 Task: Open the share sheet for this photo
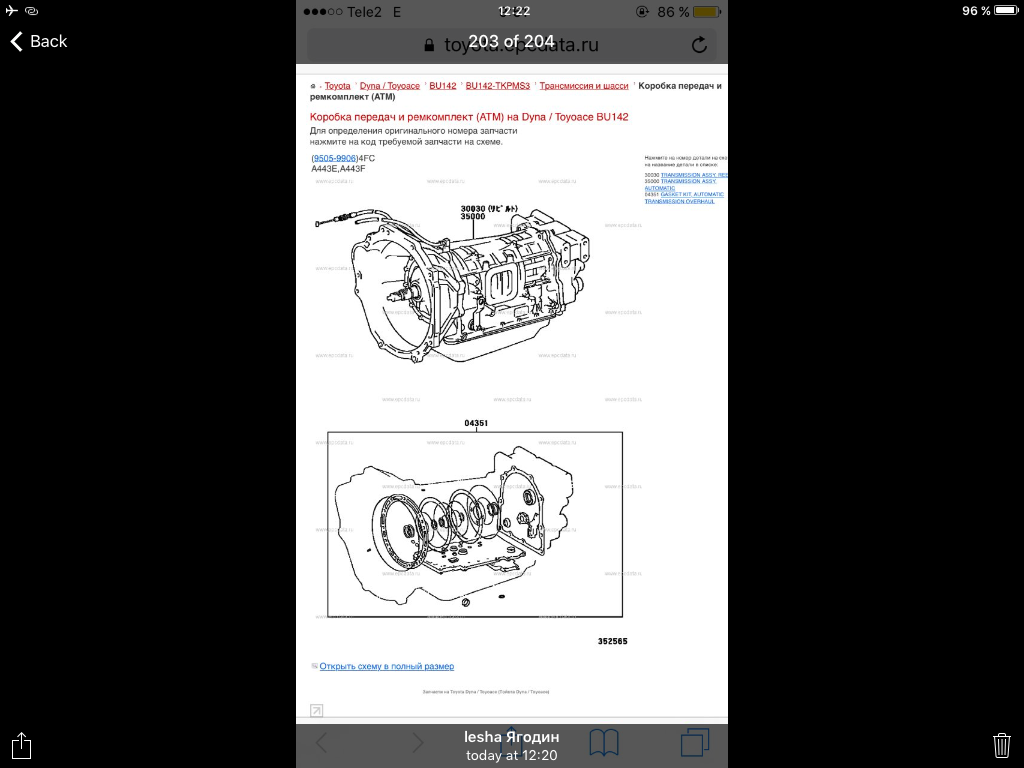(22, 745)
